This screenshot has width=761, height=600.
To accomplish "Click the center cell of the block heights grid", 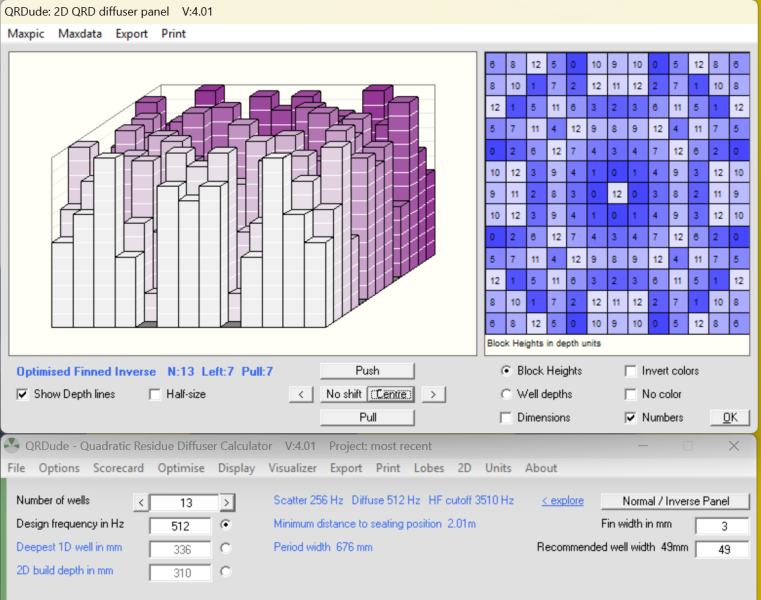I will (618, 194).
